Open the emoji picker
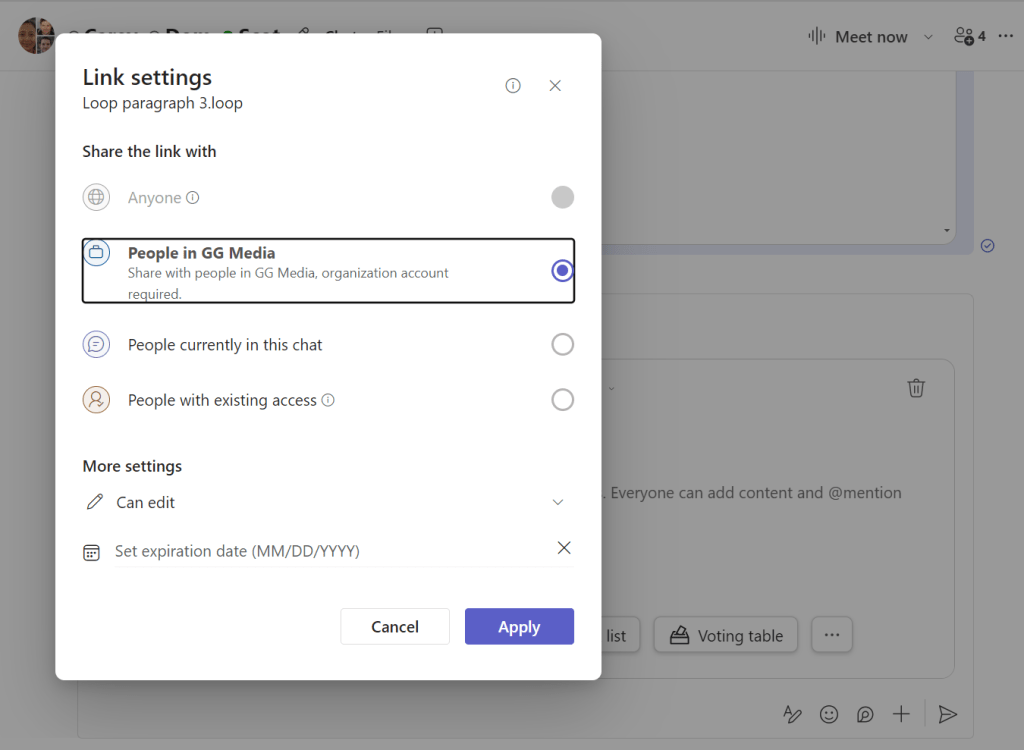The image size is (1024, 750). [829, 714]
